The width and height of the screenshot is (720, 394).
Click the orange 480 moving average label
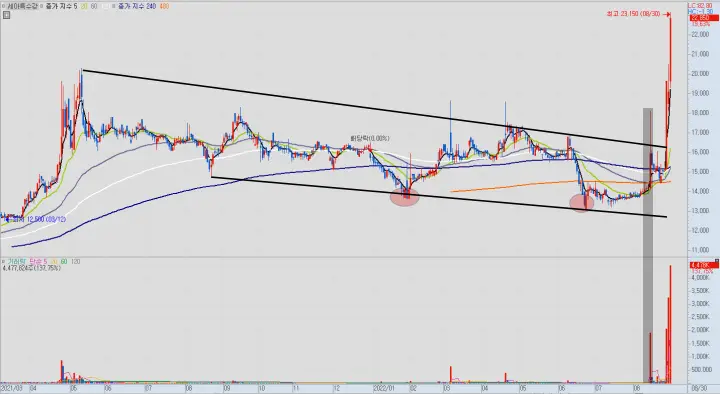(164, 6)
